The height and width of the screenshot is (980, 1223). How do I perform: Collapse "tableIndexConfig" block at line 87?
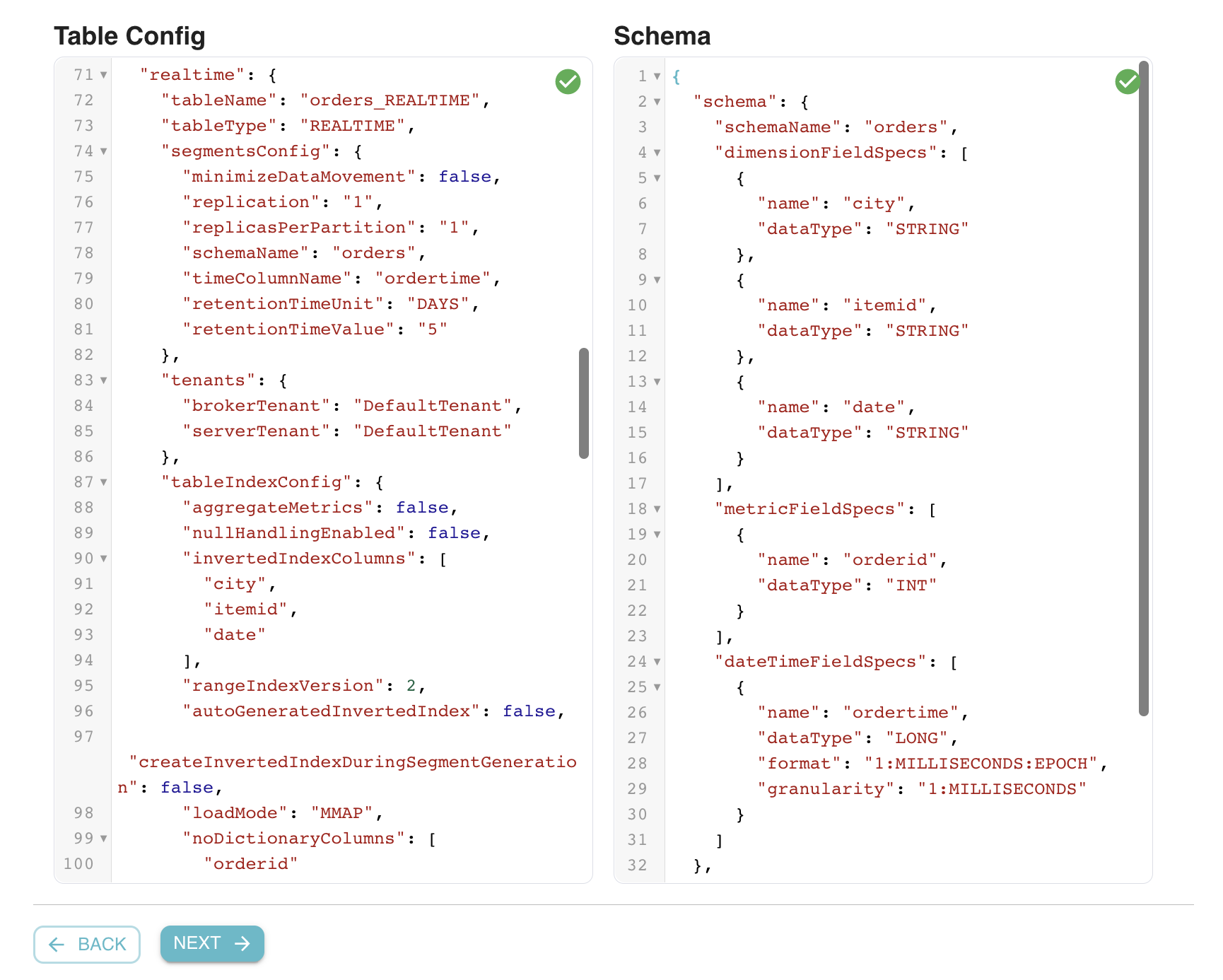click(x=104, y=482)
